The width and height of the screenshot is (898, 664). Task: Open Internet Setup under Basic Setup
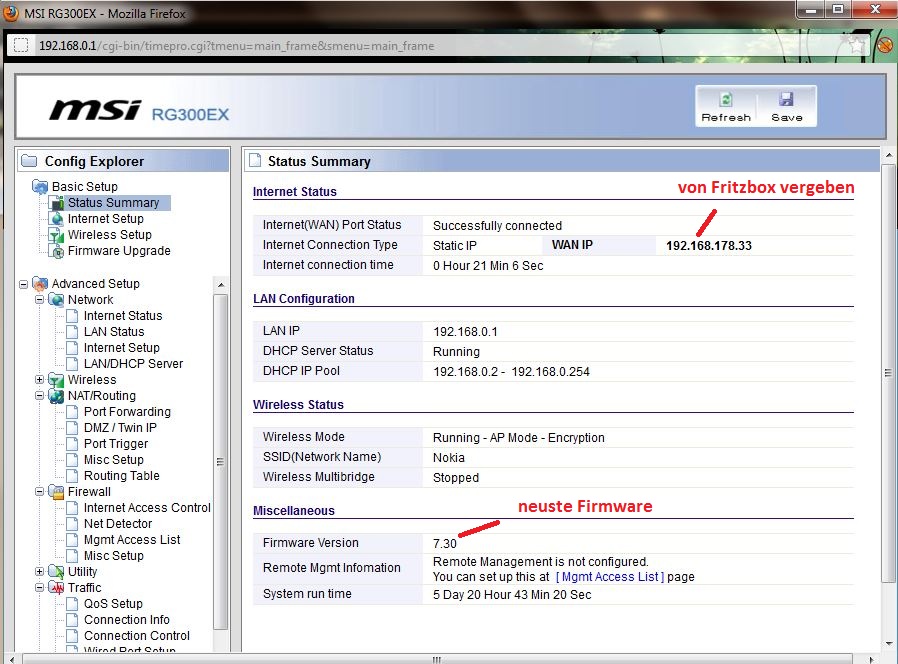[x=105, y=219]
